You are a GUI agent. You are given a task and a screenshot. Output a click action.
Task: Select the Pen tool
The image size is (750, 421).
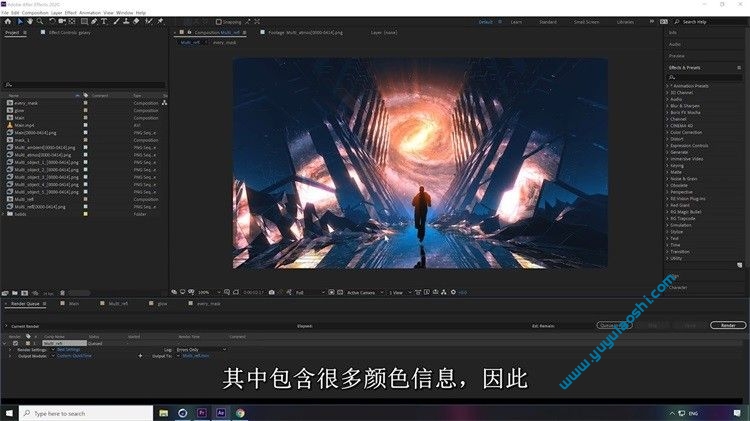click(94, 22)
